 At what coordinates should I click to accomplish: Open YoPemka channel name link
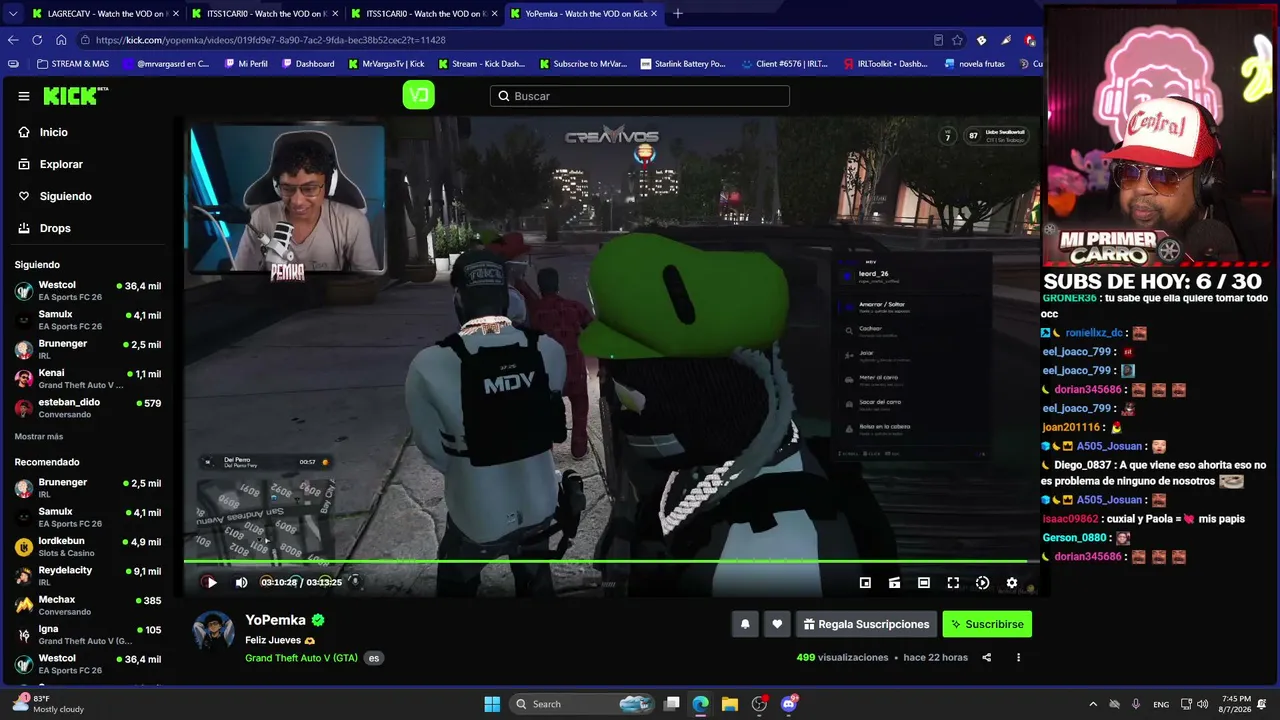[275, 620]
